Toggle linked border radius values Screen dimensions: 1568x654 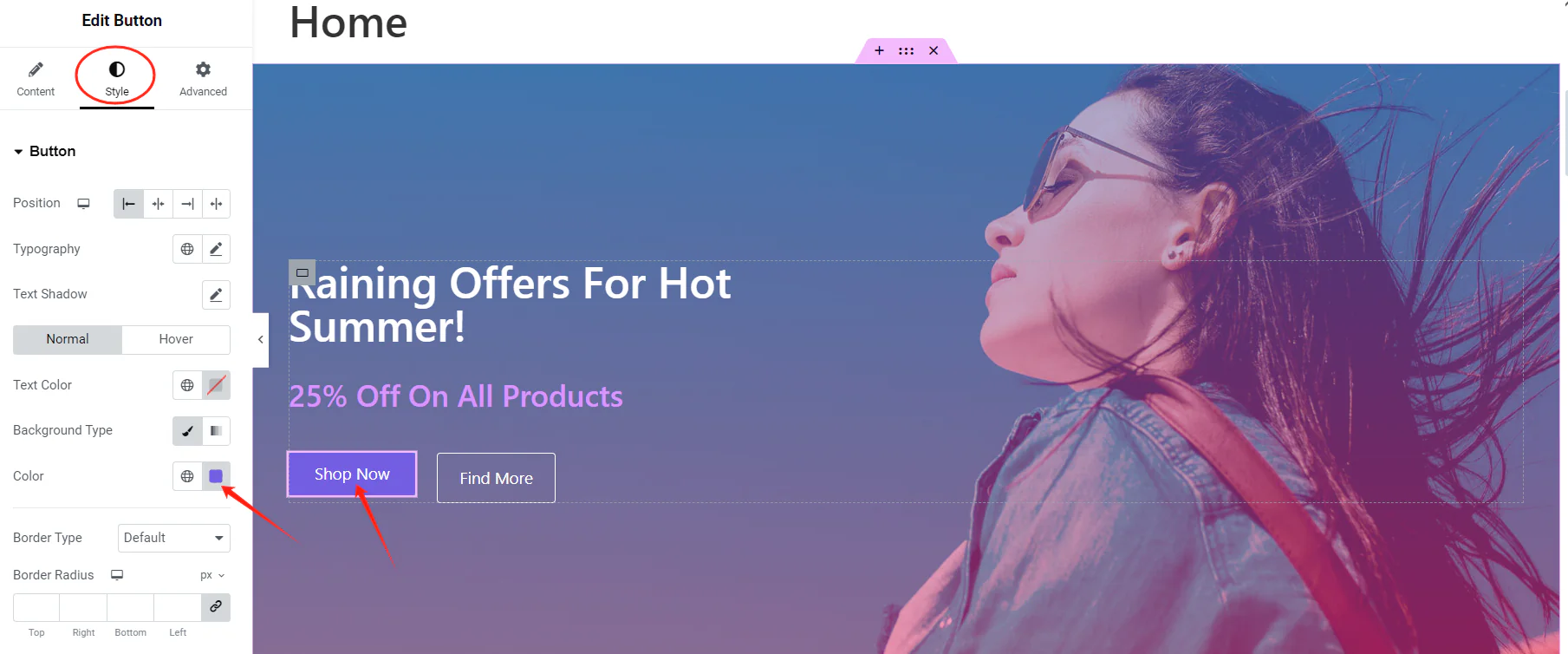coord(216,607)
